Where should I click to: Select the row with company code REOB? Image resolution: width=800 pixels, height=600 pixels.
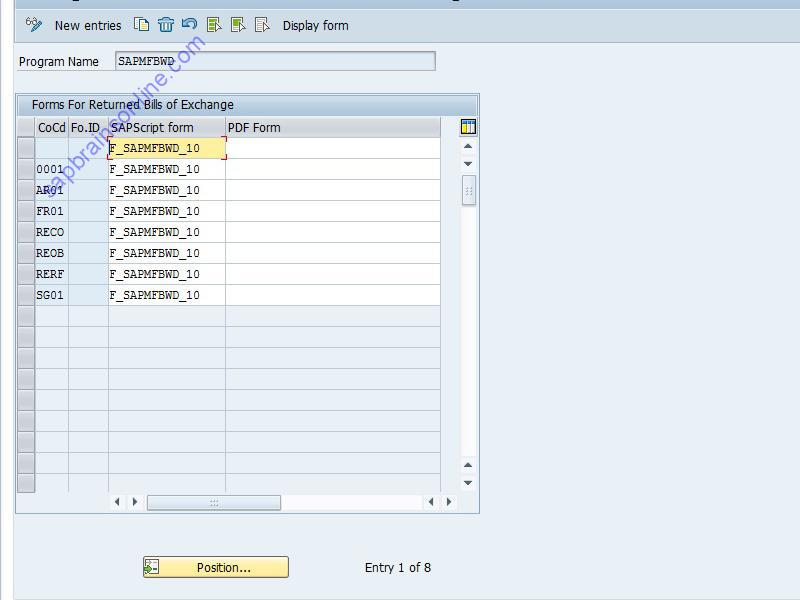26,253
